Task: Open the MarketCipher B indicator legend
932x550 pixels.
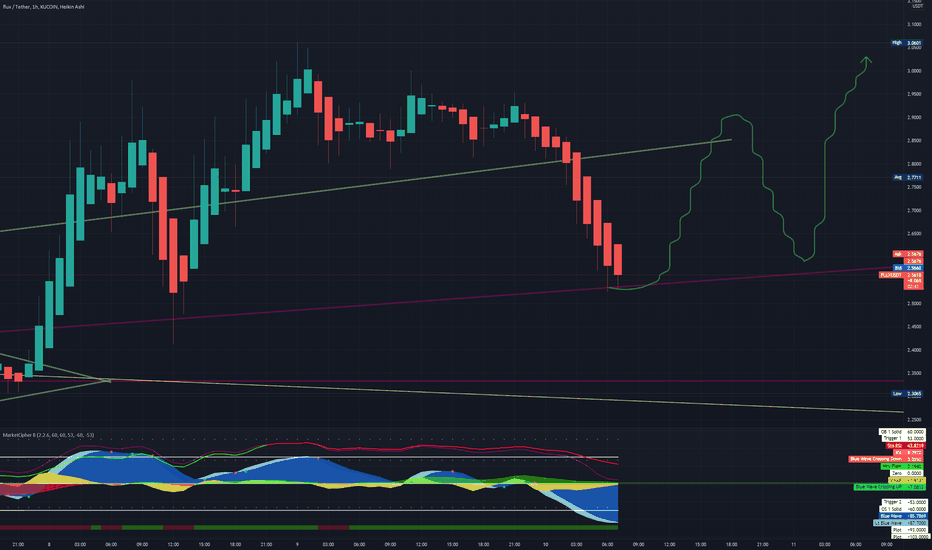Action: pyautogui.click(x=48, y=435)
